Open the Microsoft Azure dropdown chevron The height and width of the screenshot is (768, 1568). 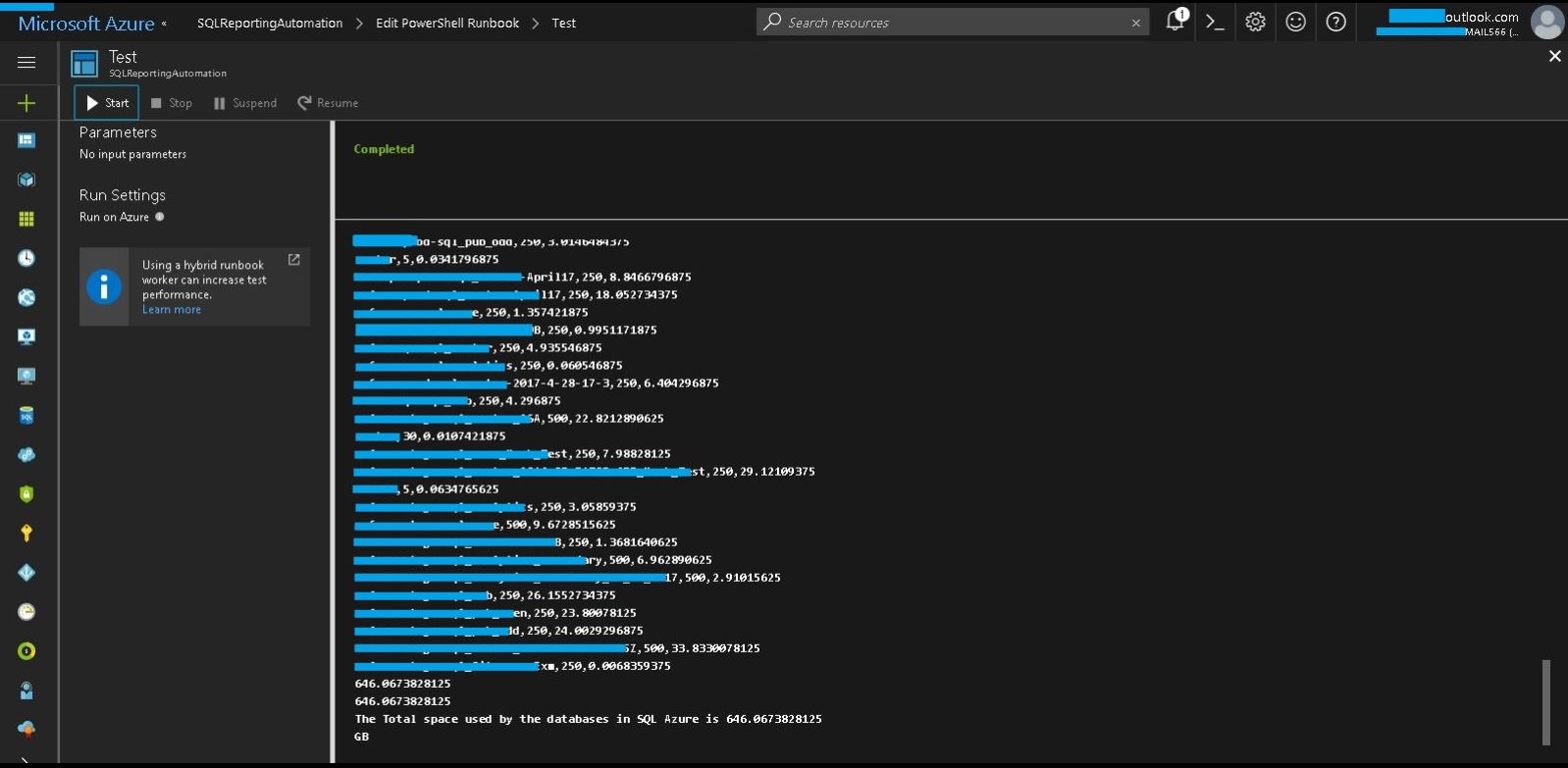point(164,24)
